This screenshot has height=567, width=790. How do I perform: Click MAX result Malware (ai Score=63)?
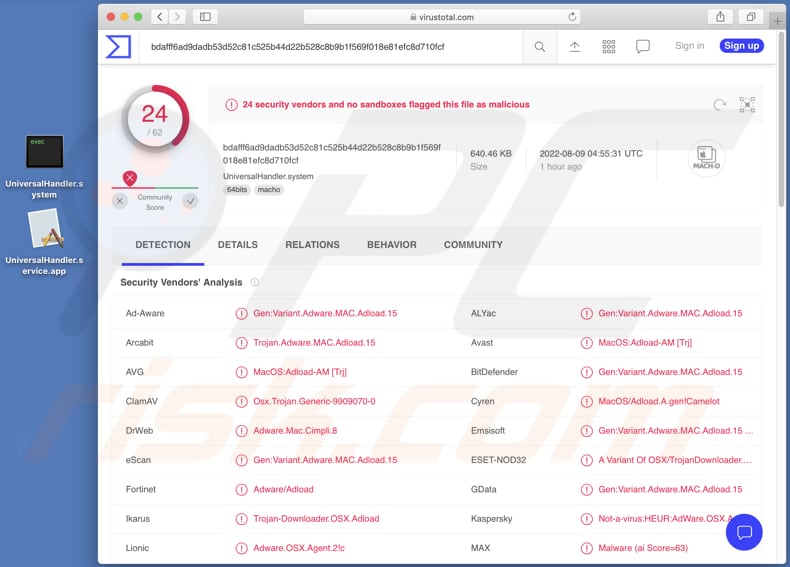[643, 548]
